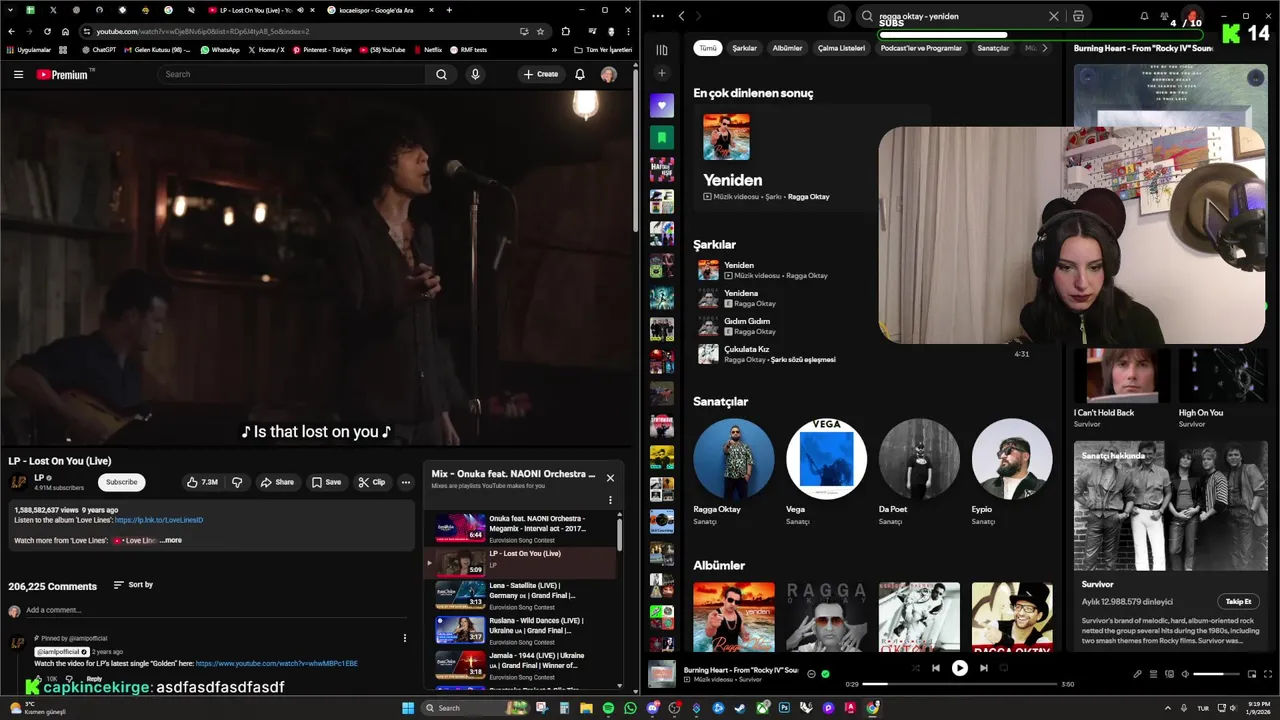Select Tümü filter in Spotify
1280x720 pixels.
coord(708,48)
